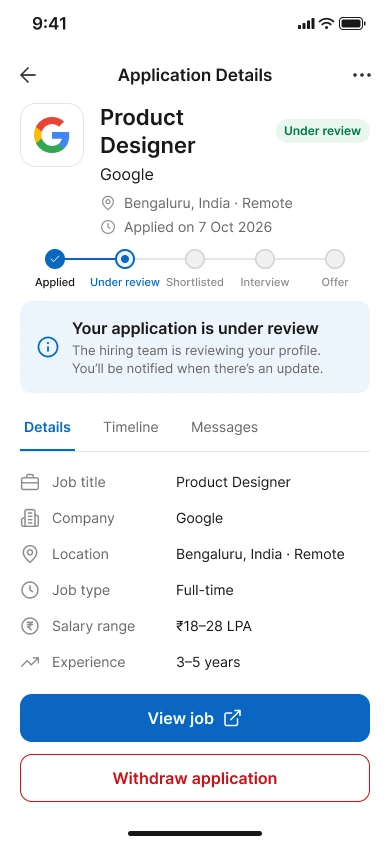
Task: Tap the Full-time job type value
Action: [205, 590]
